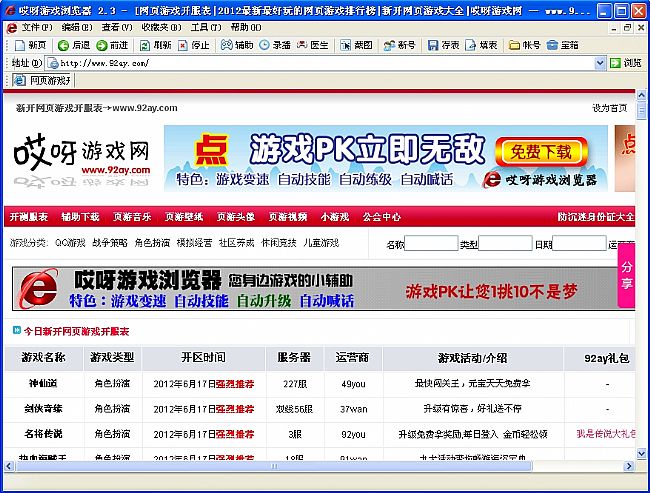650x493 pixels.
Task: Open the 页游壁纸 nav item
Action: pyautogui.click(x=184, y=217)
